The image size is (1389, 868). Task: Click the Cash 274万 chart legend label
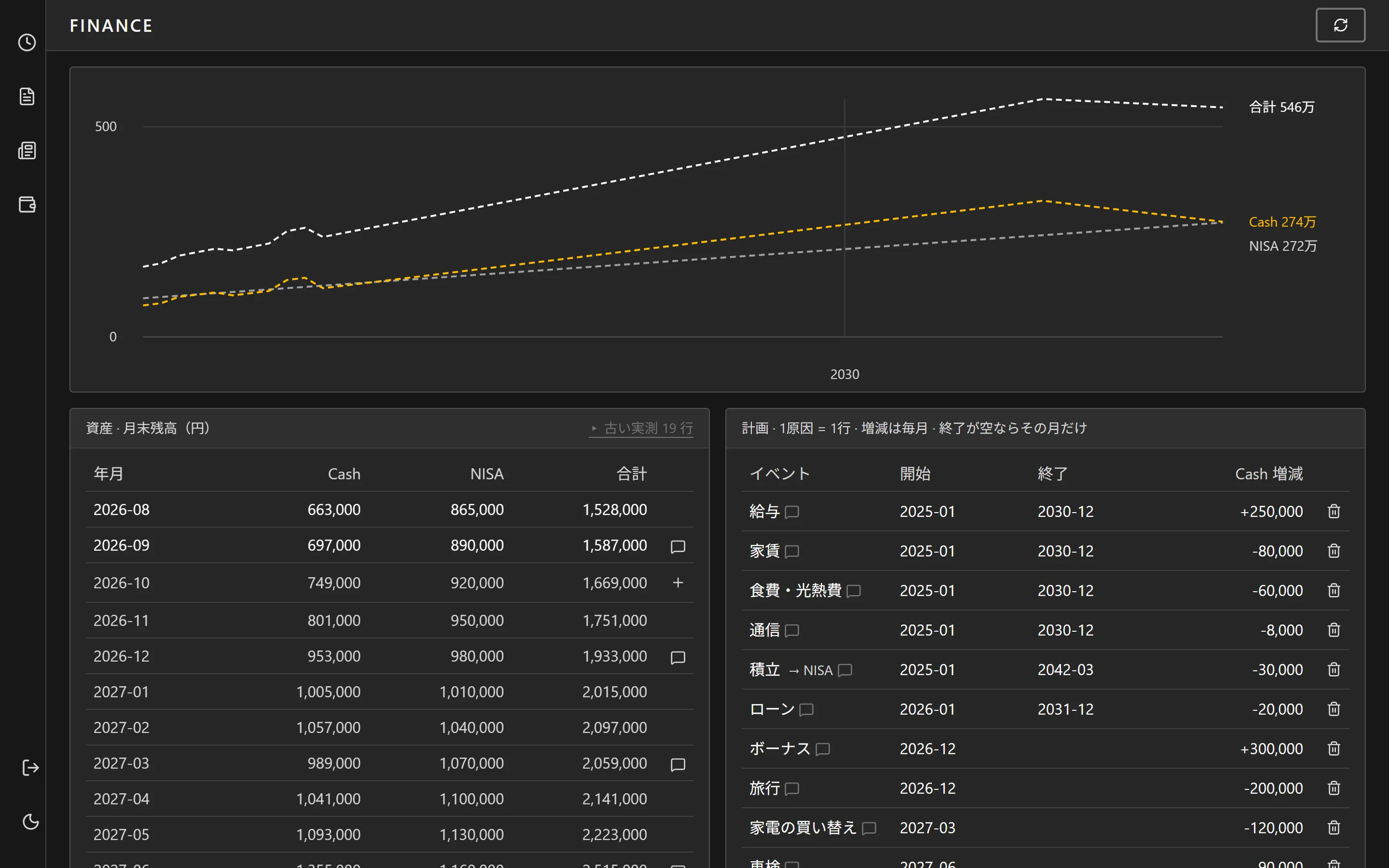coord(1282,222)
